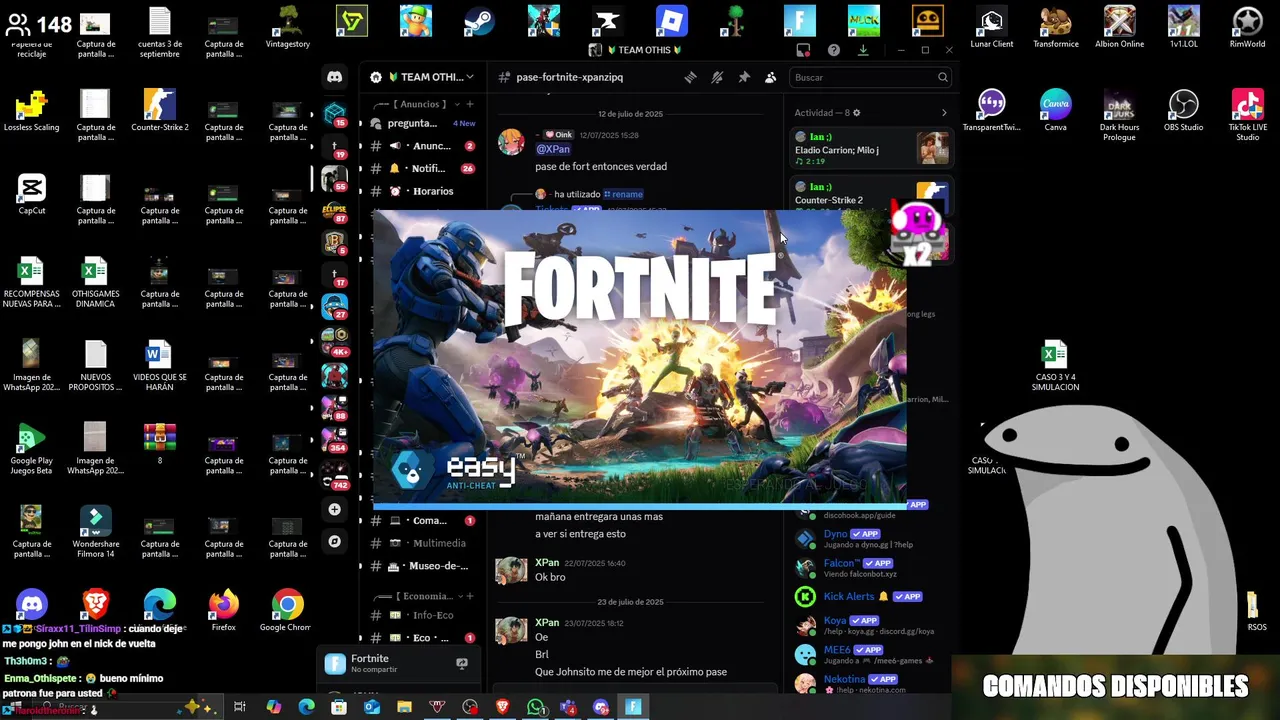Open Lunar Client desktop shortcut
The width and height of the screenshot is (1280, 720).
[992, 27]
